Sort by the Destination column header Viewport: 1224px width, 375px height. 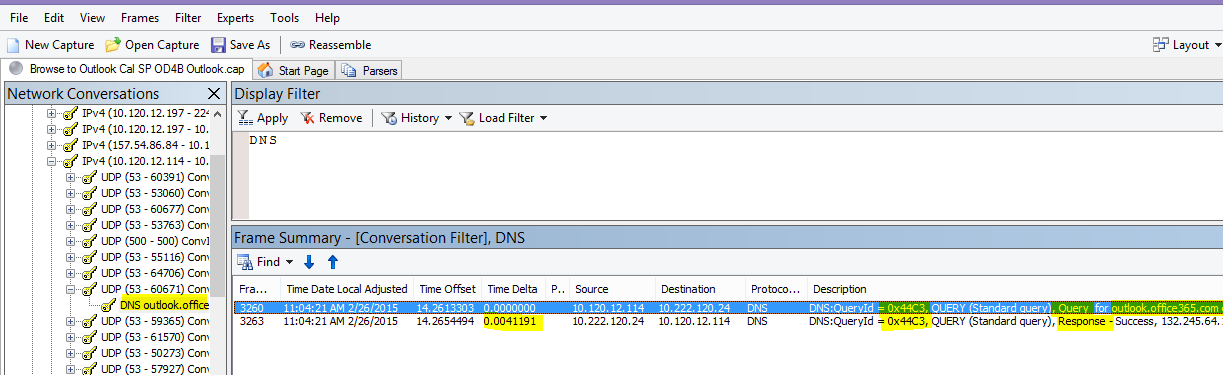point(700,288)
